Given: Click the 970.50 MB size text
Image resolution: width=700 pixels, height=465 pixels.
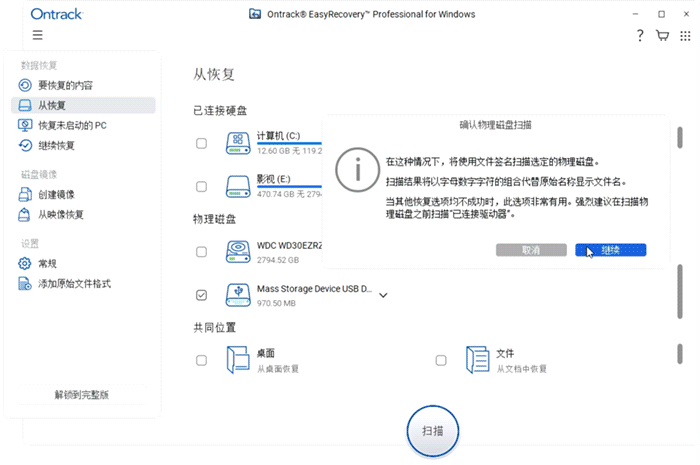Looking at the screenshot, I should coord(276,303).
